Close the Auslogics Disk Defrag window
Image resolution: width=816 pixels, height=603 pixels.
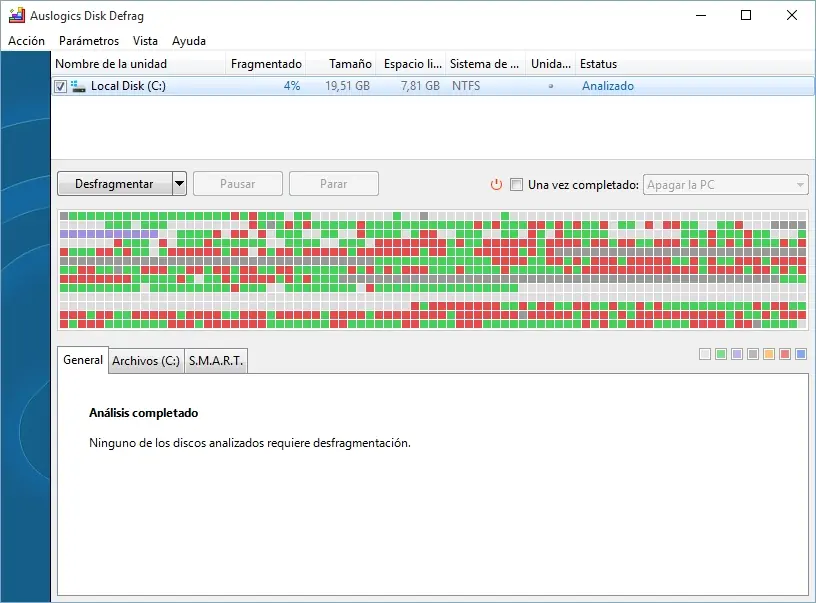(792, 16)
